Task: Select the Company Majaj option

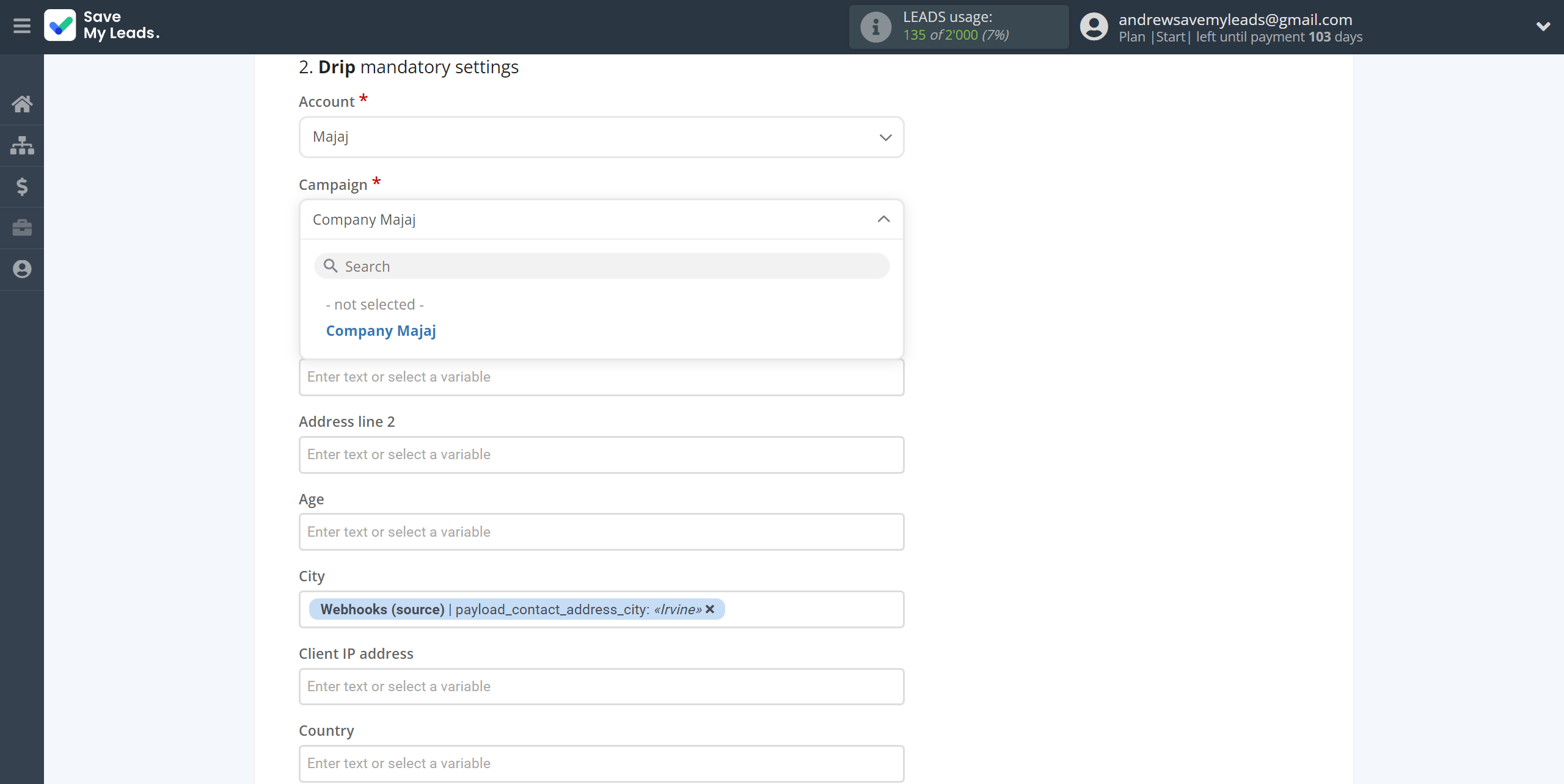Action: coord(381,330)
